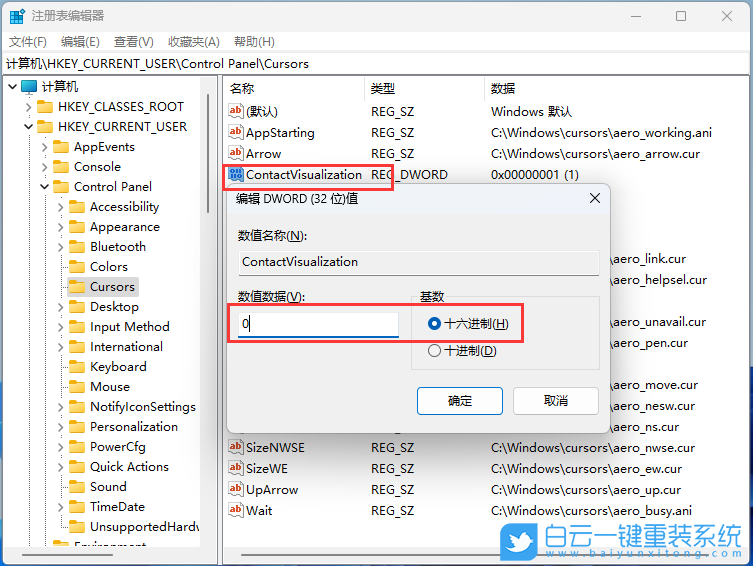753x566 pixels.
Task: Collapse the Control Panel node
Action: [x=44, y=187]
